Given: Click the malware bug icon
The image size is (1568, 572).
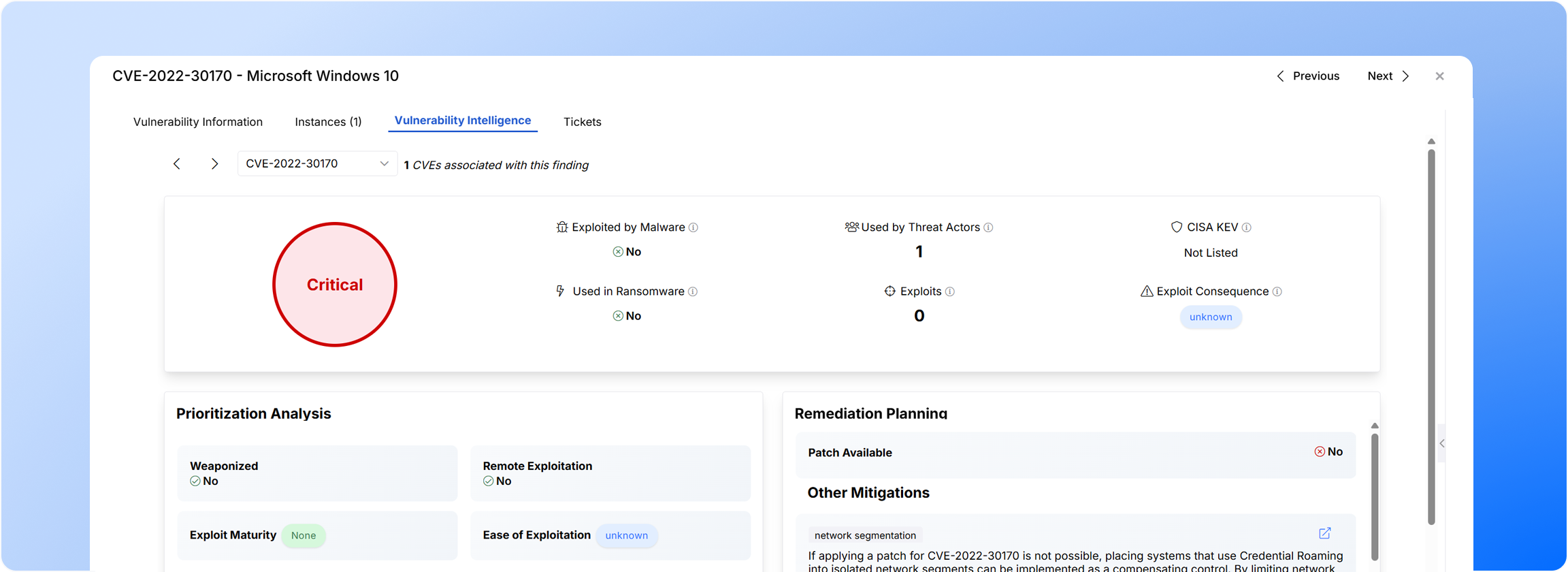Looking at the screenshot, I should tap(562, 227).
